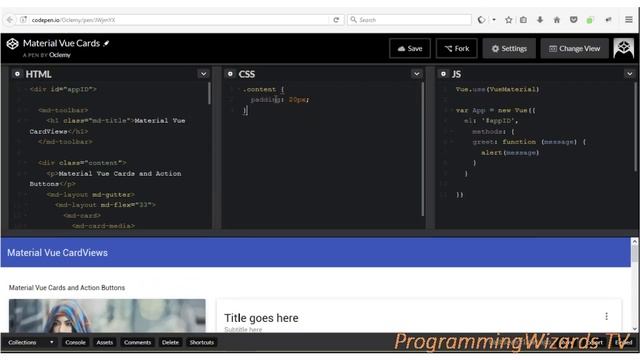Open browser downloads arrow icon

[x=540, y=20]
